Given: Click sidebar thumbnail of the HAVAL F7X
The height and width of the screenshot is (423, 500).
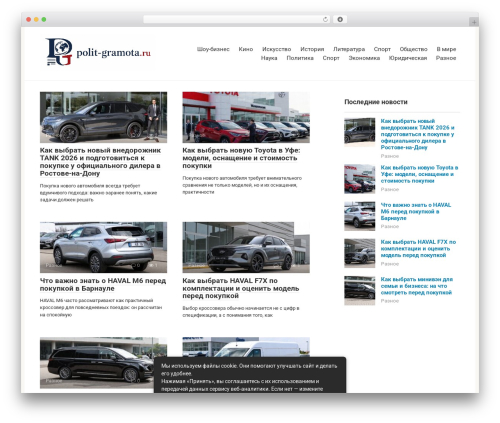Looking at the screenshot, I should 360,253.
